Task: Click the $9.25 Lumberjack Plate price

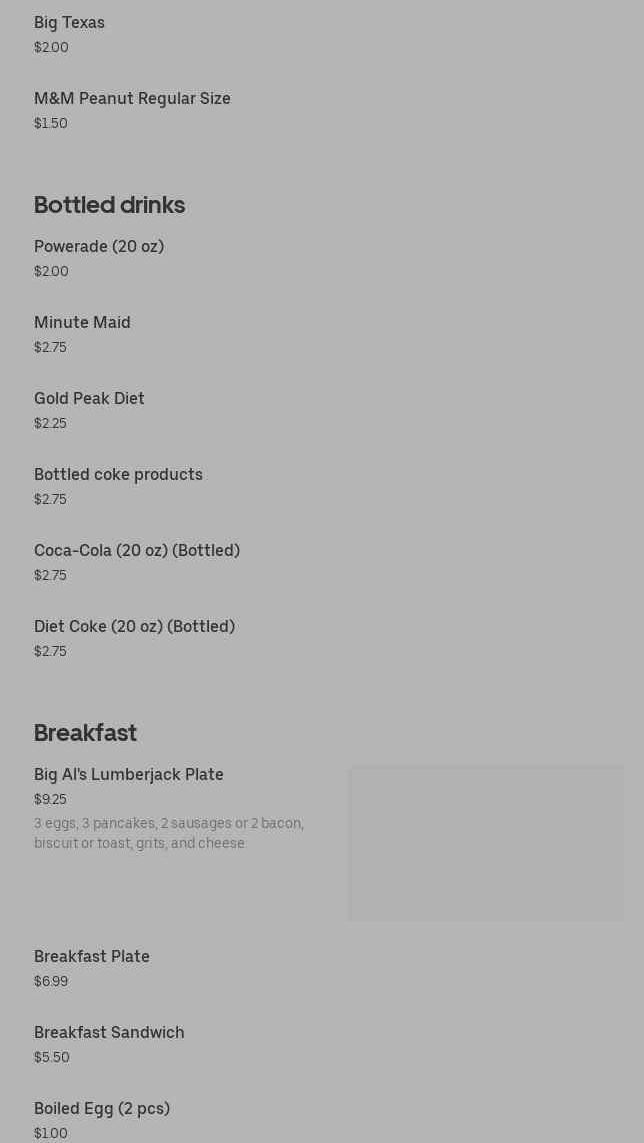Action: pyautogui.click(x=50, y=800)
